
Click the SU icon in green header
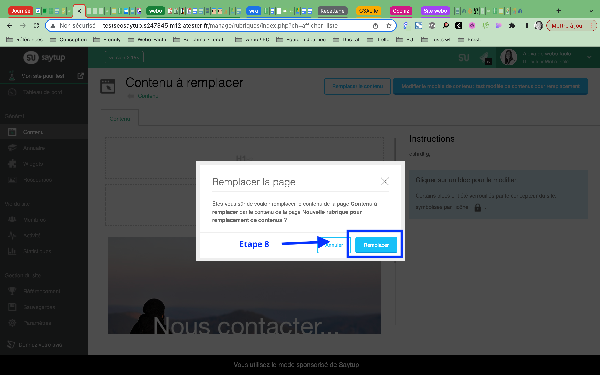(464, 58)
